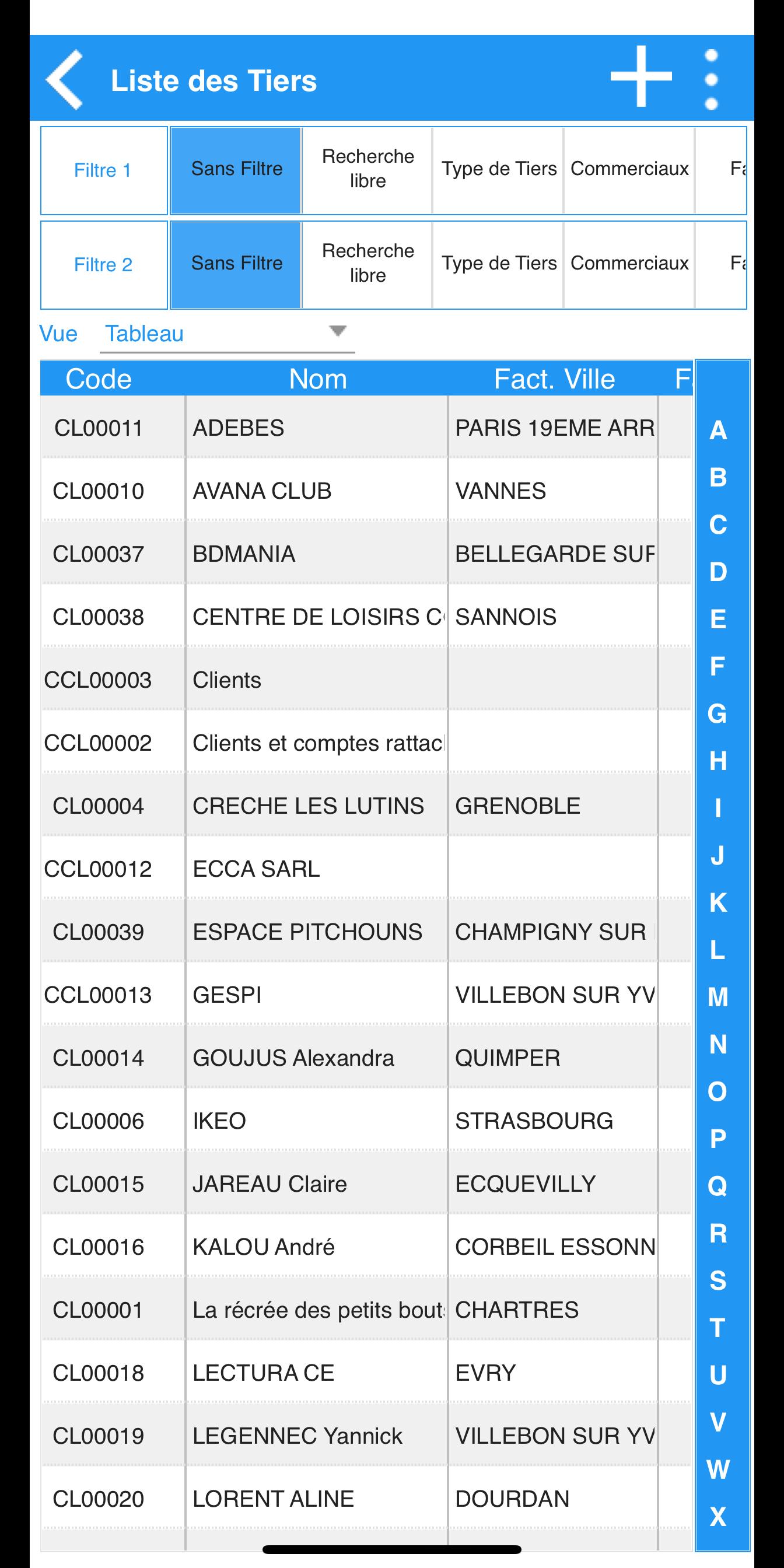Viewport: 784px width, 1568px height.
Task: Select Sans Filtre in Filtre 2 row
Action: click(236, 265)
